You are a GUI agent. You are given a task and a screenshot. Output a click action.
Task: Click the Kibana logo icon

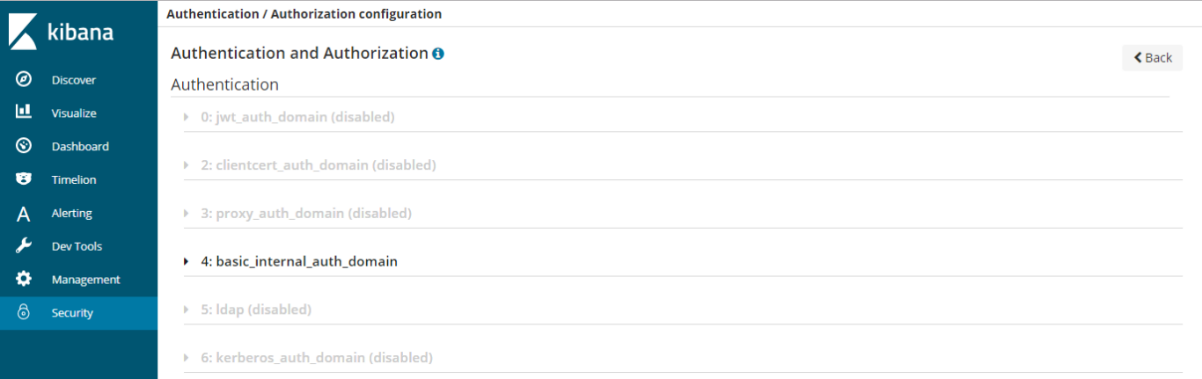click(x=24, y=31)
